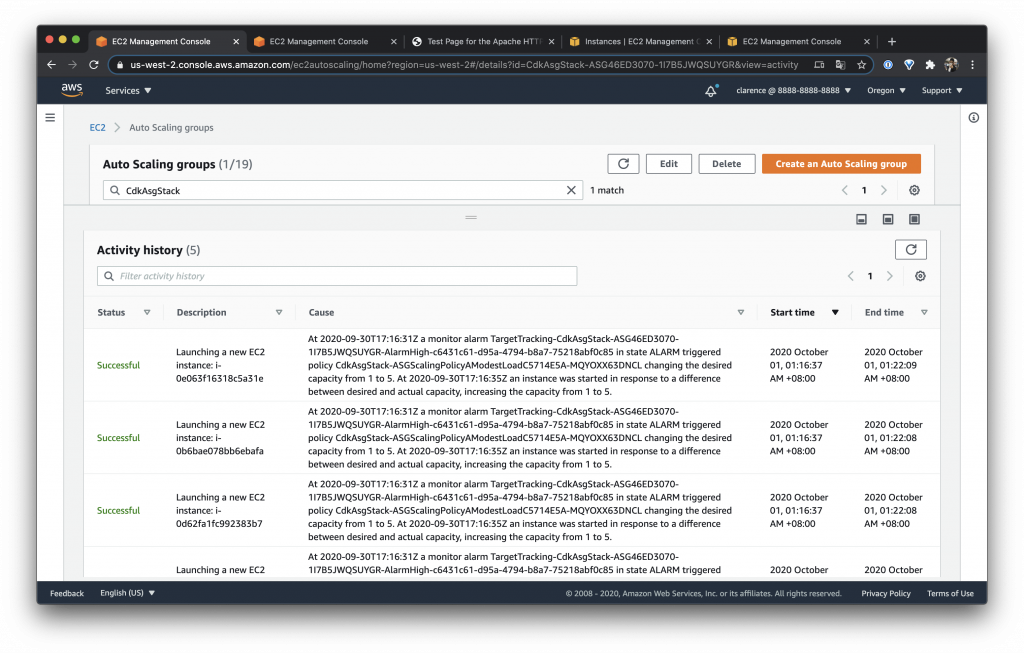
Task: Click the Edit button
Action: click(669, 164)
